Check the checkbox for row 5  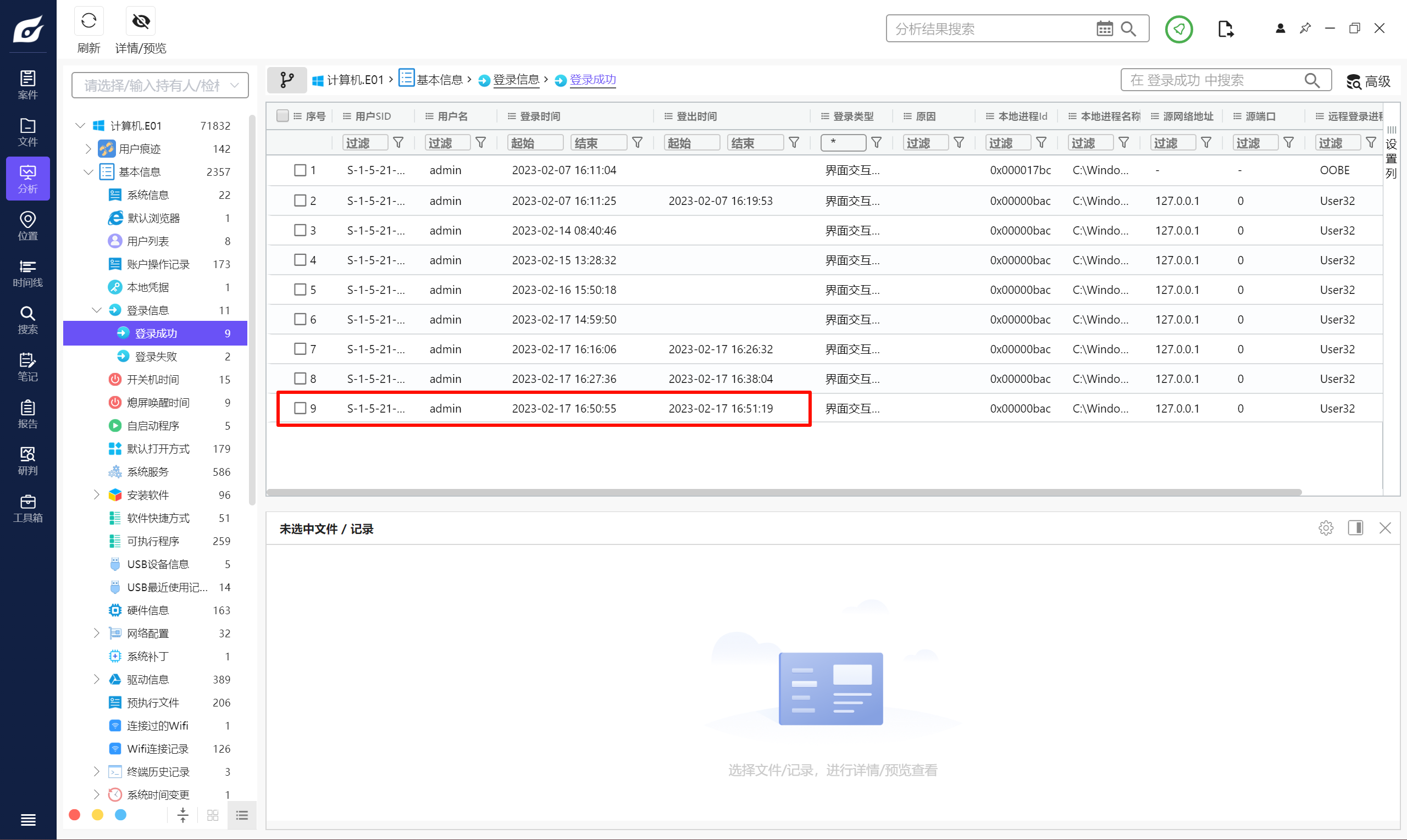point(300,289)
